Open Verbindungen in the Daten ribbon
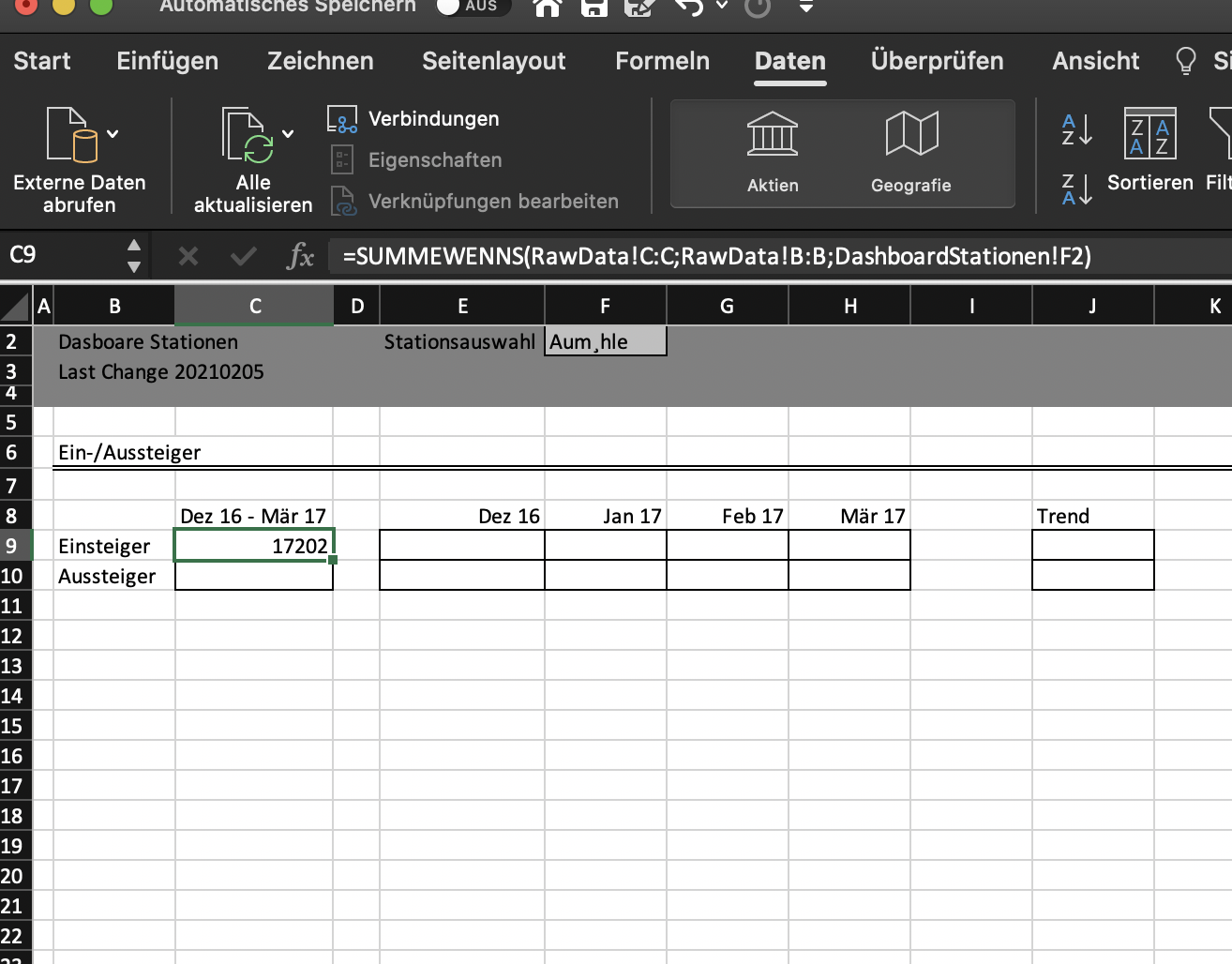1232x964 pixels. (x=413, y=119)
